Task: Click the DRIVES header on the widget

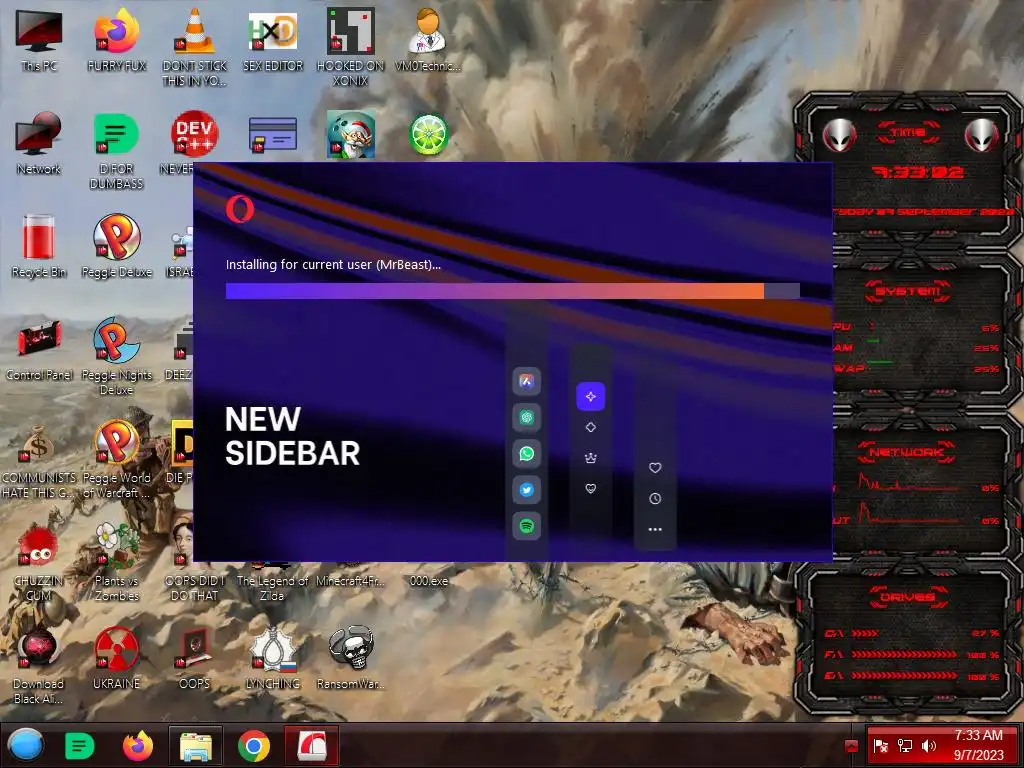Action: pos(908,597)
